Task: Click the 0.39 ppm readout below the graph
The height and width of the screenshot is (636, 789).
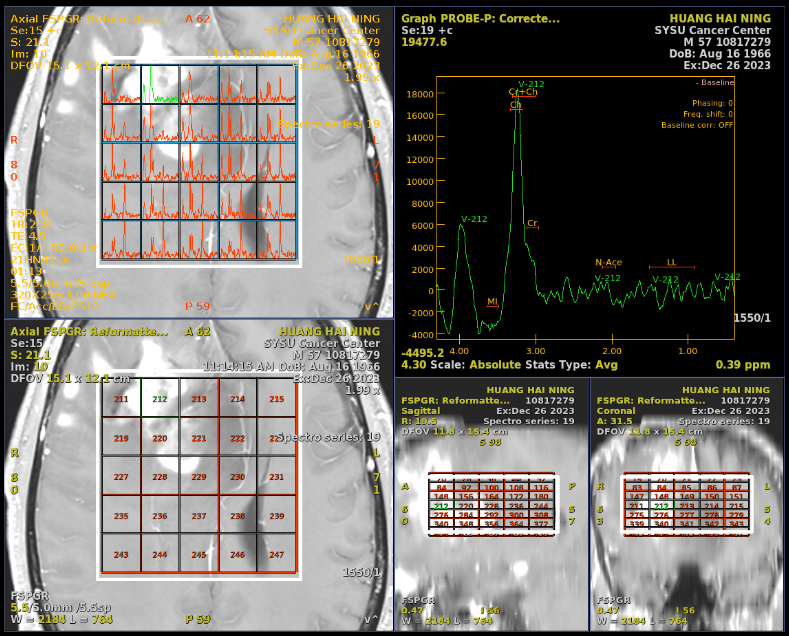Action: coord(743,365)
